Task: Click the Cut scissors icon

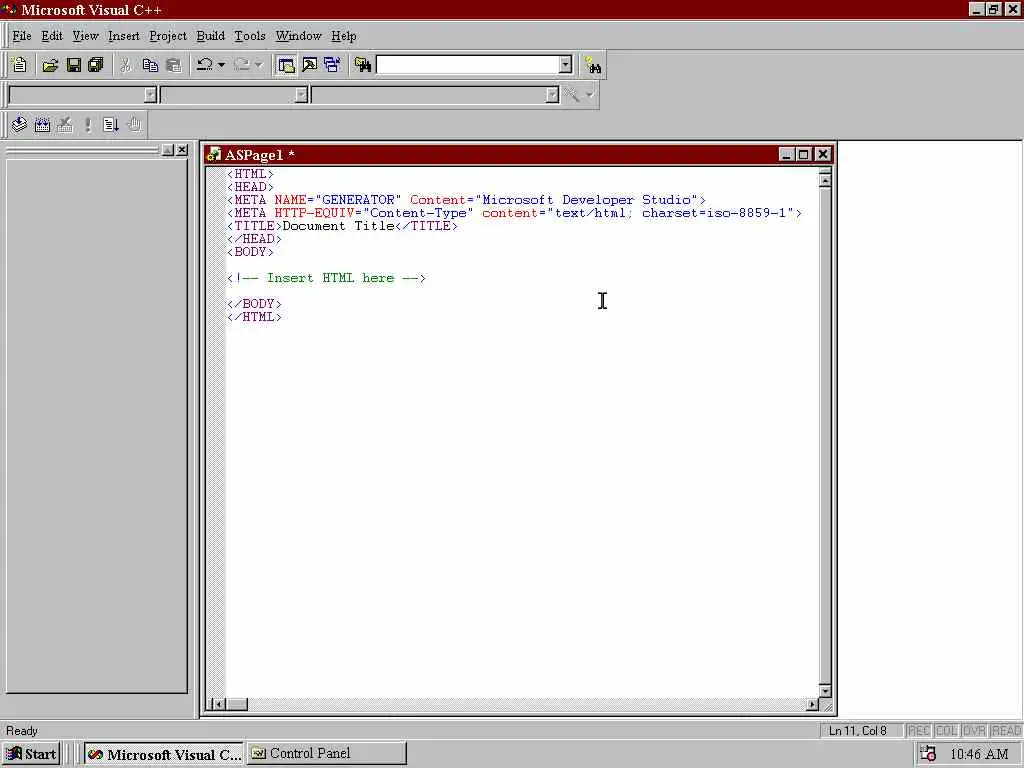Action: [x=126, y=65]
